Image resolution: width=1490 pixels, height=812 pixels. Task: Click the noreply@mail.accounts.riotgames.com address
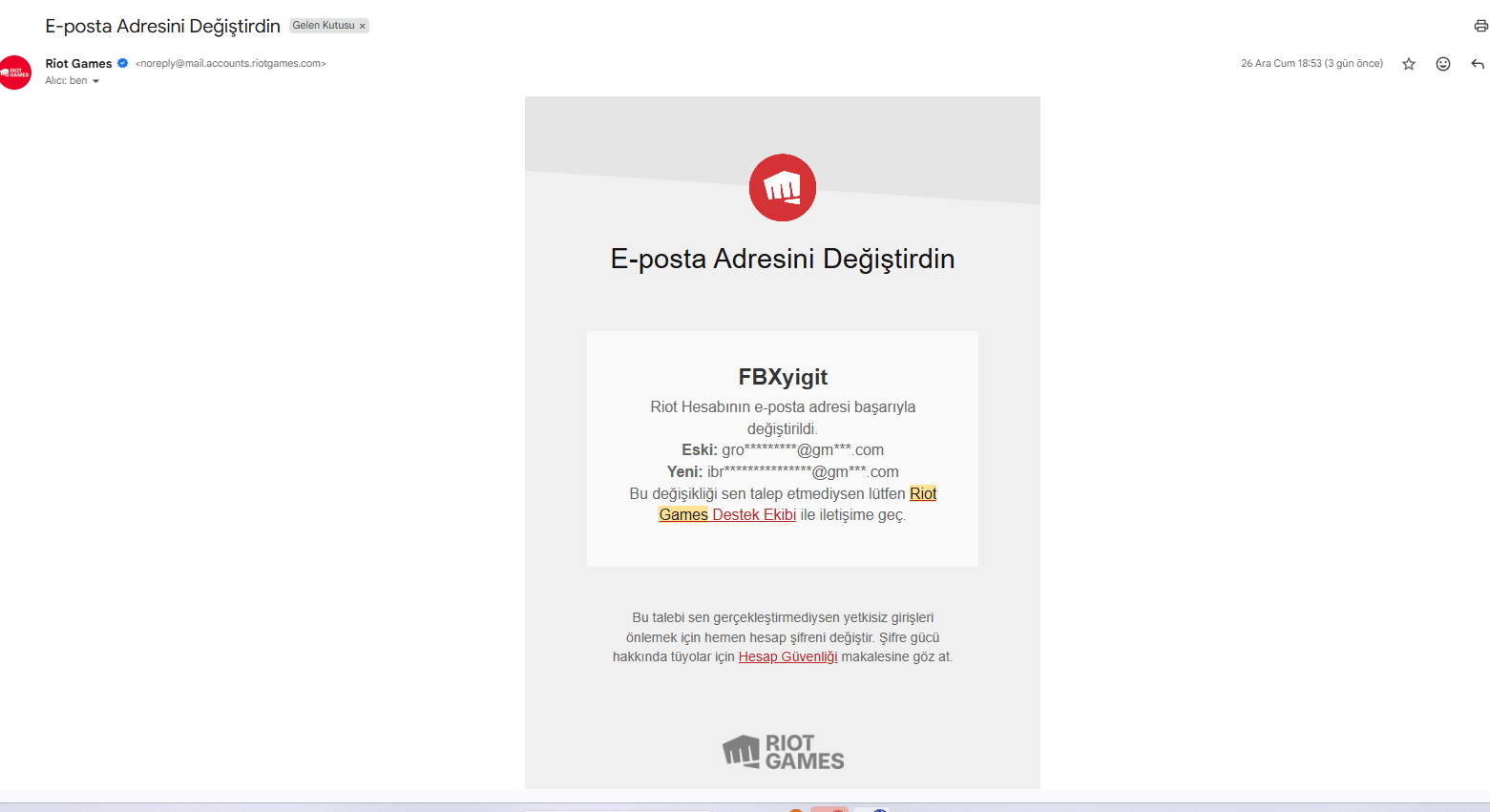(x=231, y=64)
